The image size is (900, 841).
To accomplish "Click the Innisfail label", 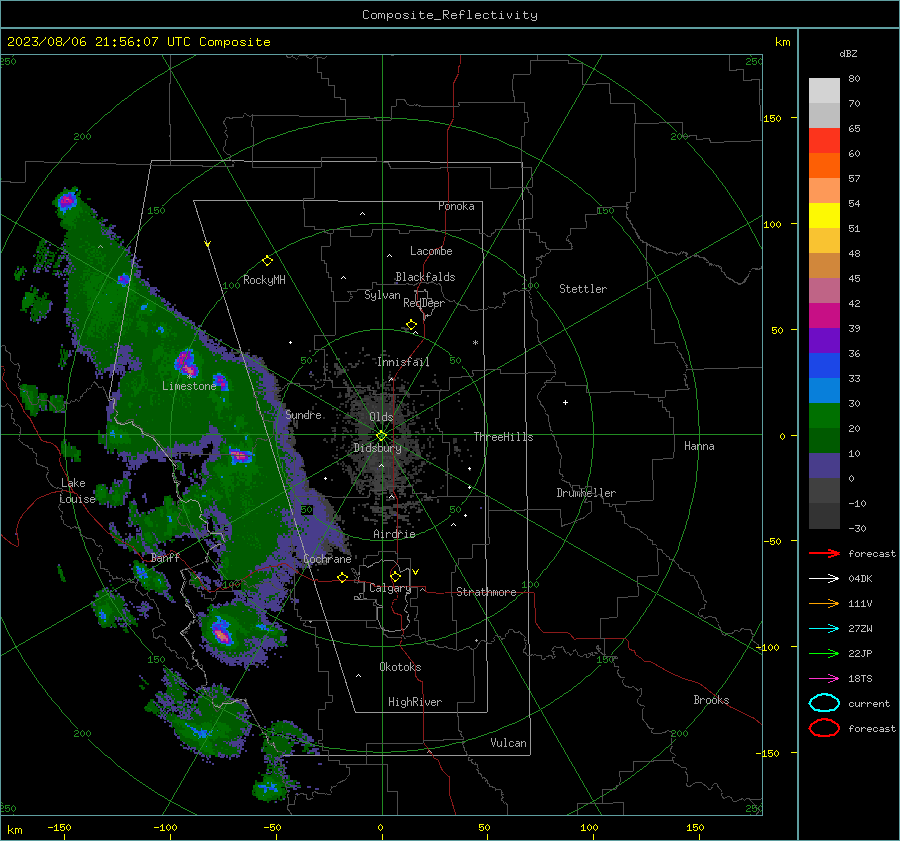I will pyautogui.click(x=403, y=362).
